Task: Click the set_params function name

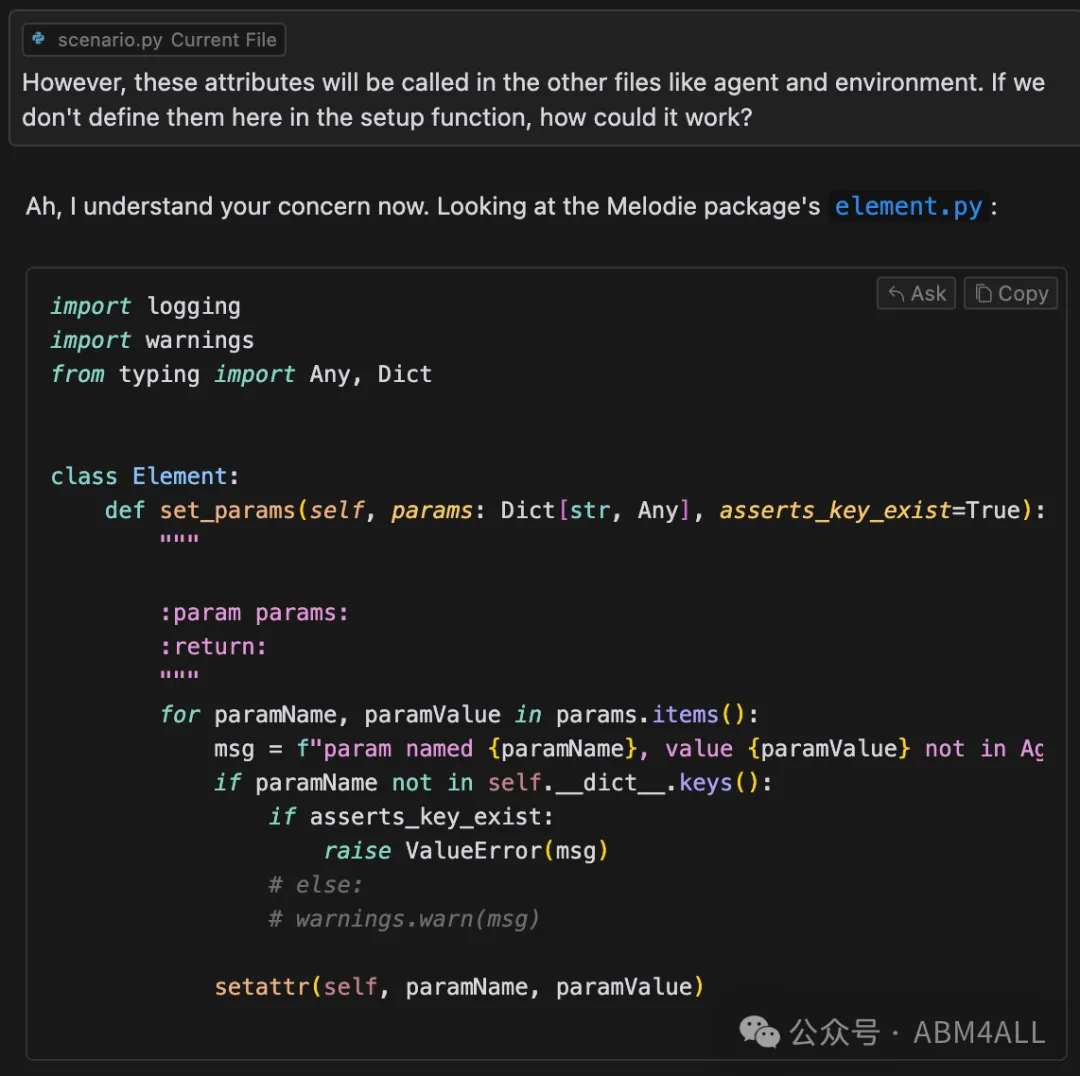Action: [227, 510]
